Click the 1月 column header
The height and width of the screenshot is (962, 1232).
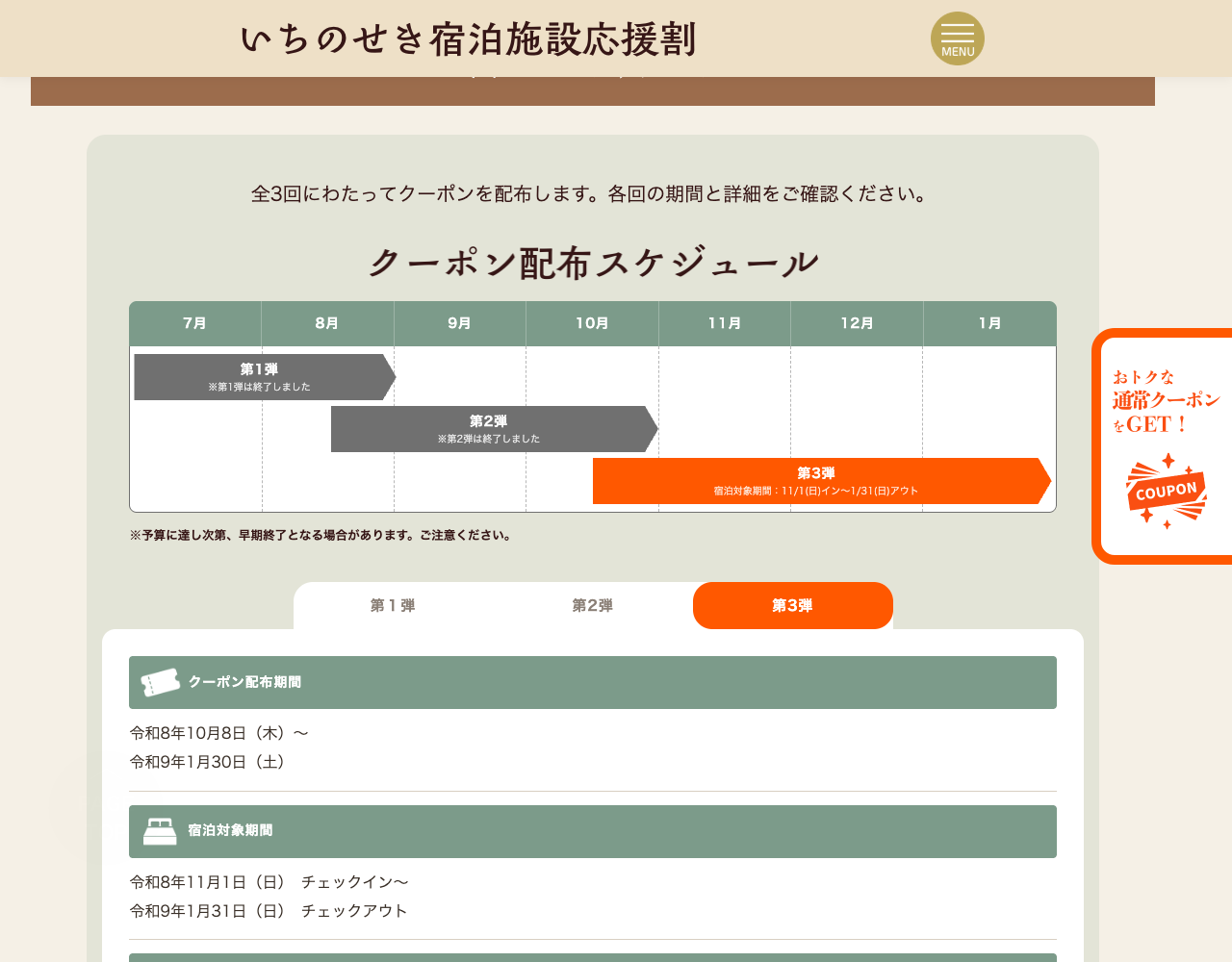pos(989,323)
